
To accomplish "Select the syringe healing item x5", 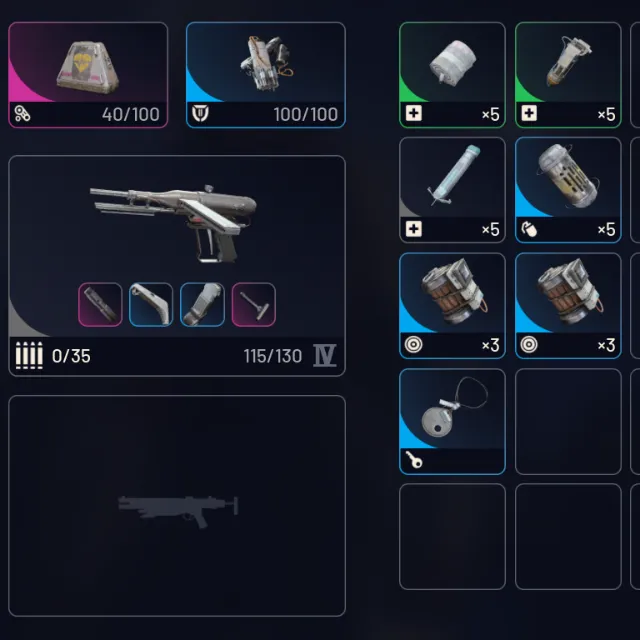I will (x=452, y=190).
